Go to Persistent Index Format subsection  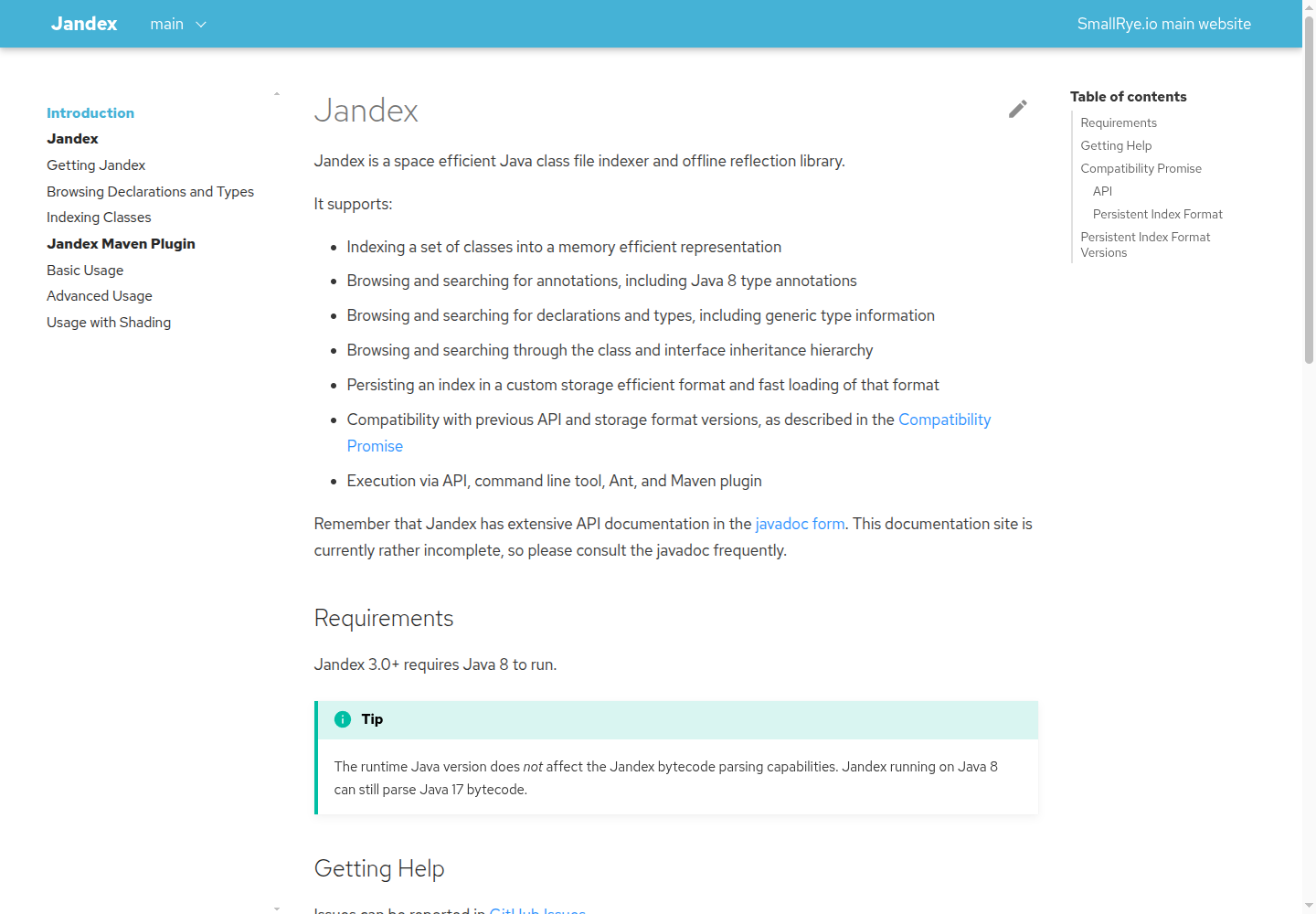[x=1157, y=214]
